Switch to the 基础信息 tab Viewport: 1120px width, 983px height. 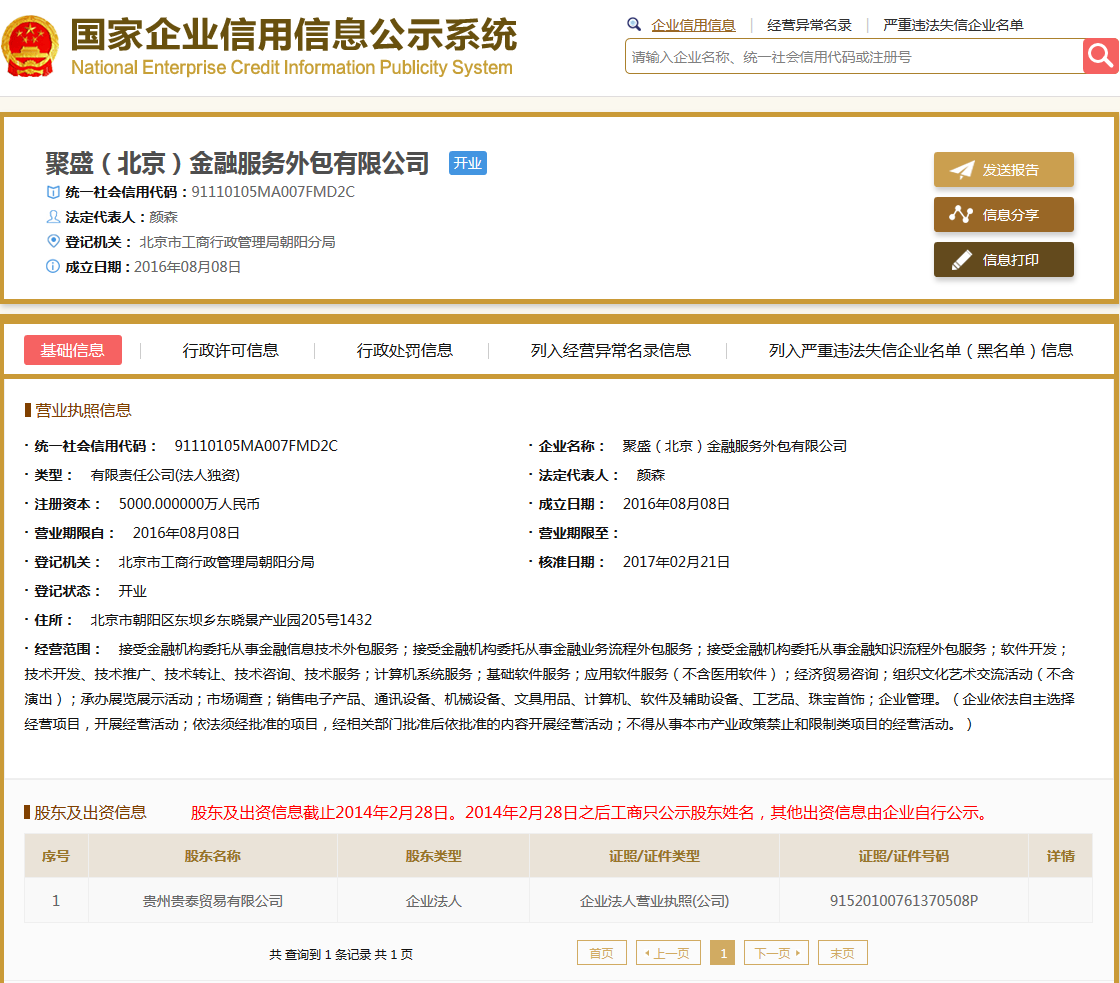(73, 350)
